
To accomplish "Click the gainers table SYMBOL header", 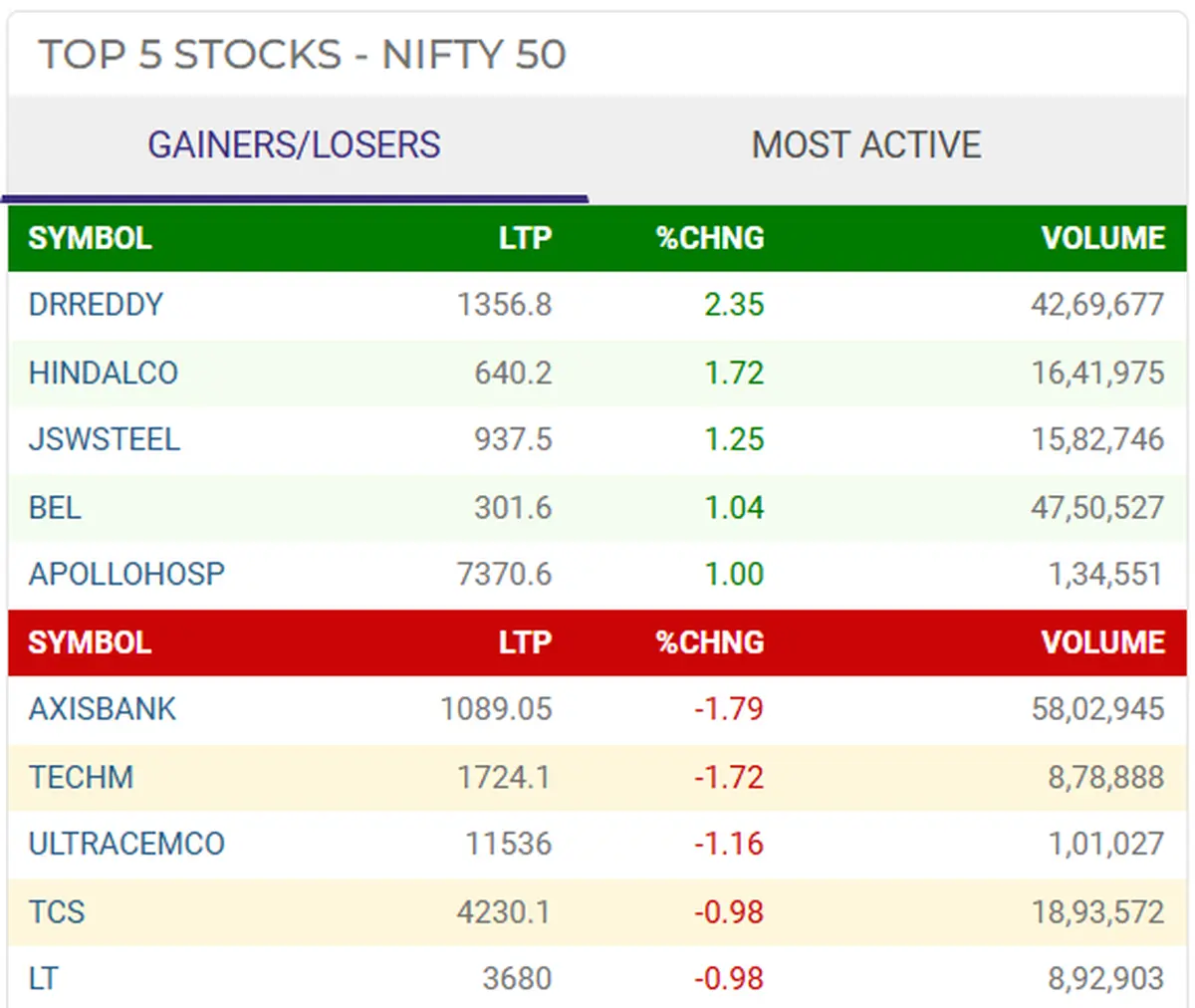I will [x=90, y=238].
